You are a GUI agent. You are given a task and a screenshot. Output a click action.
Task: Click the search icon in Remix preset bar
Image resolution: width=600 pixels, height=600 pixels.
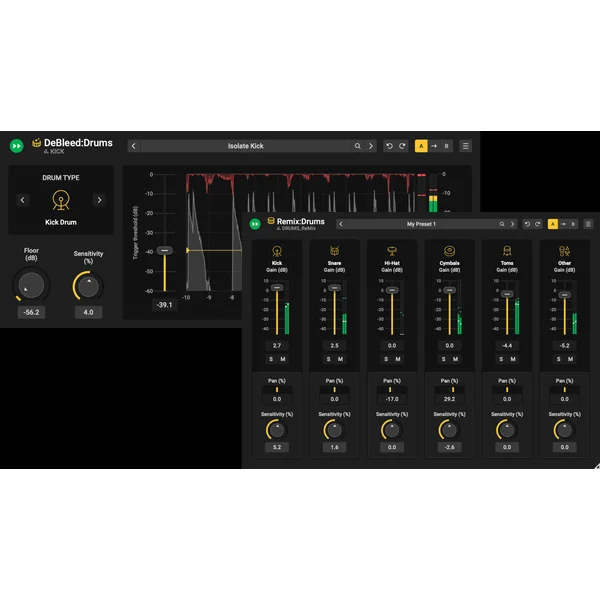[502, 224]
